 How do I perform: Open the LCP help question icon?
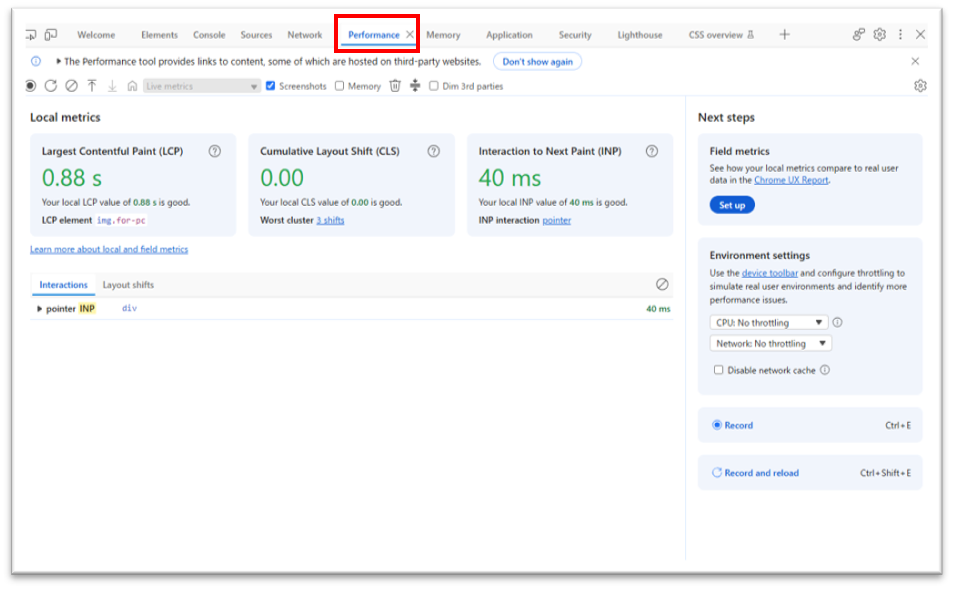pos(215,151)
